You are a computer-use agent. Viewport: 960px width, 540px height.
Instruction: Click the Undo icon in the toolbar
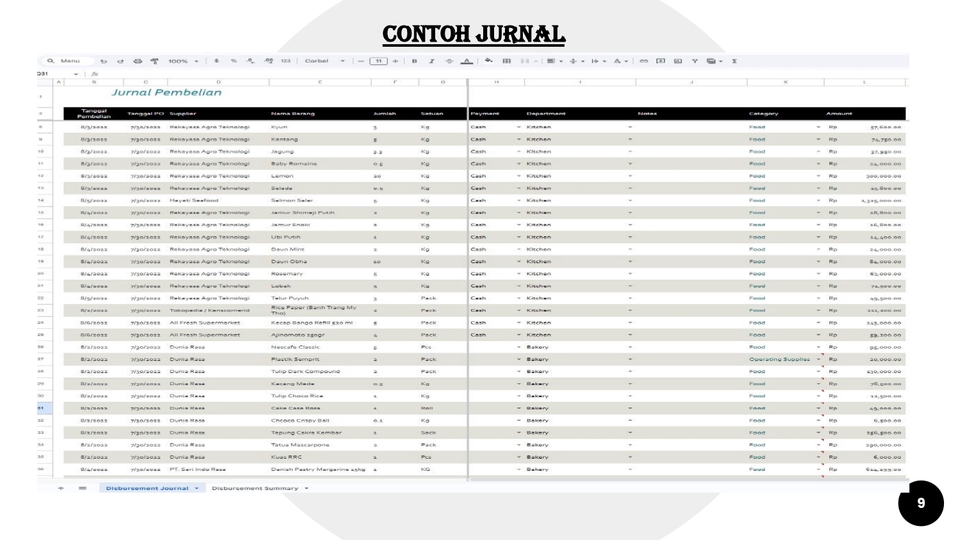coord(103,61)
